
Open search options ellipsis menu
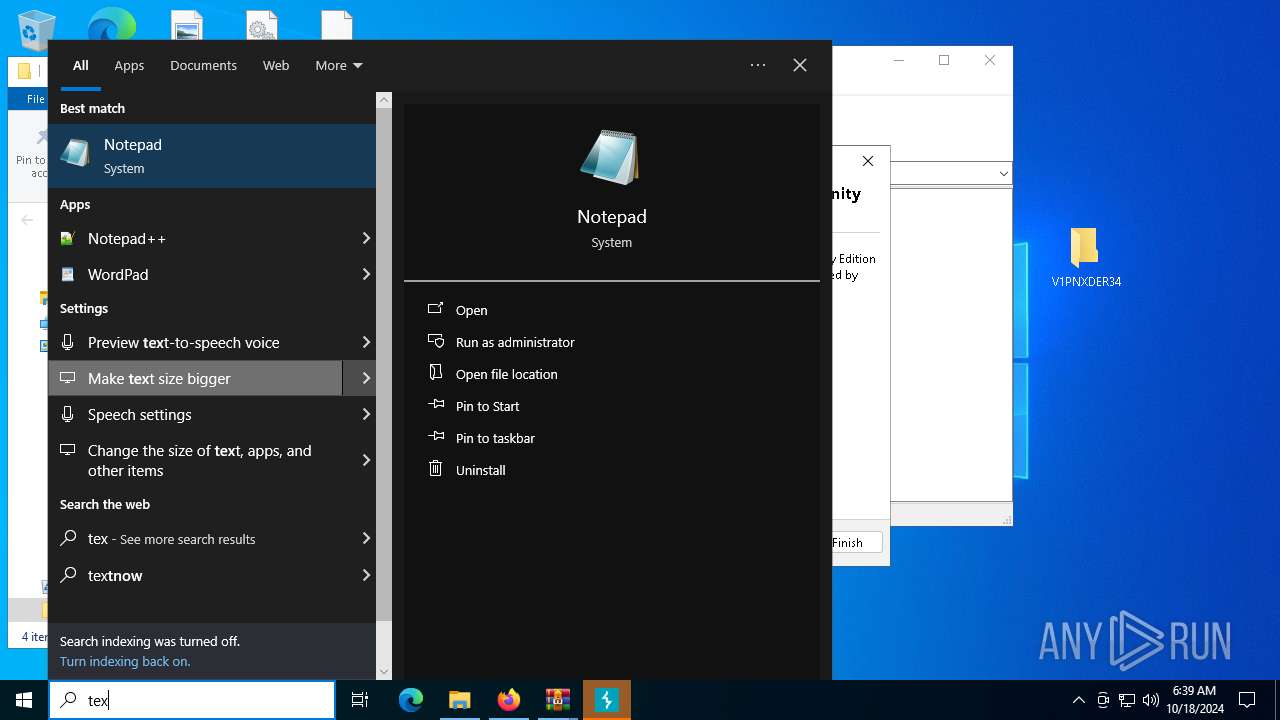click(x=758, y=65)
